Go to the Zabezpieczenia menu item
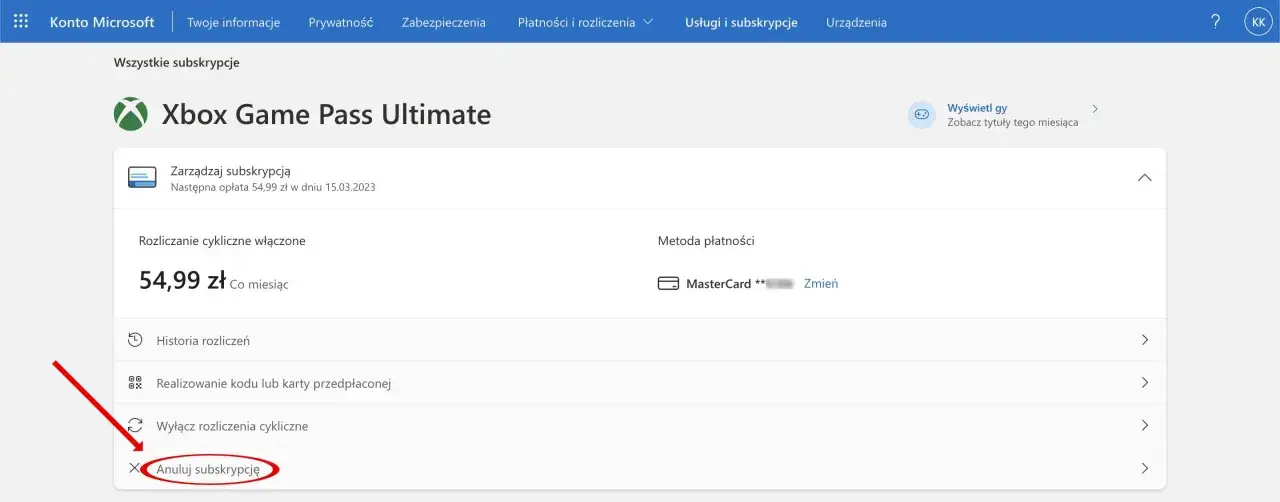This screenshot has height=502, width=1280. pos(443,22)
